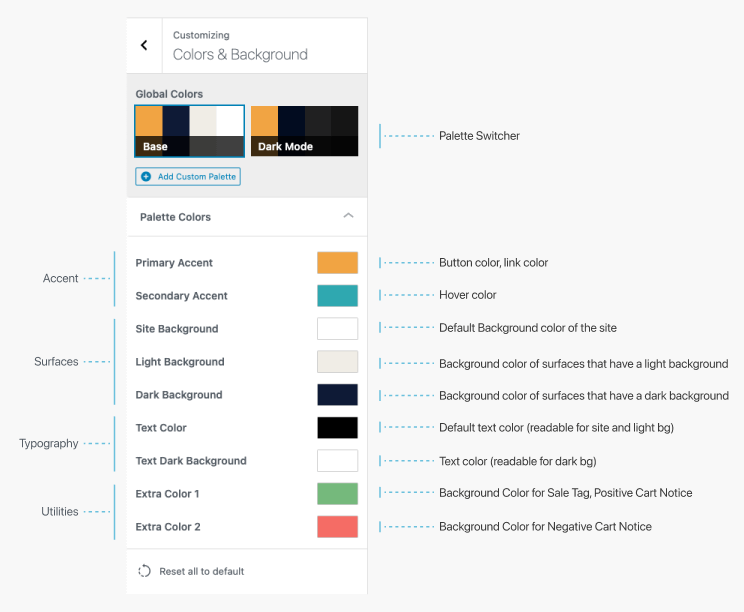
Task: Edit the Text Dark Background swatch
Action: 337,461
